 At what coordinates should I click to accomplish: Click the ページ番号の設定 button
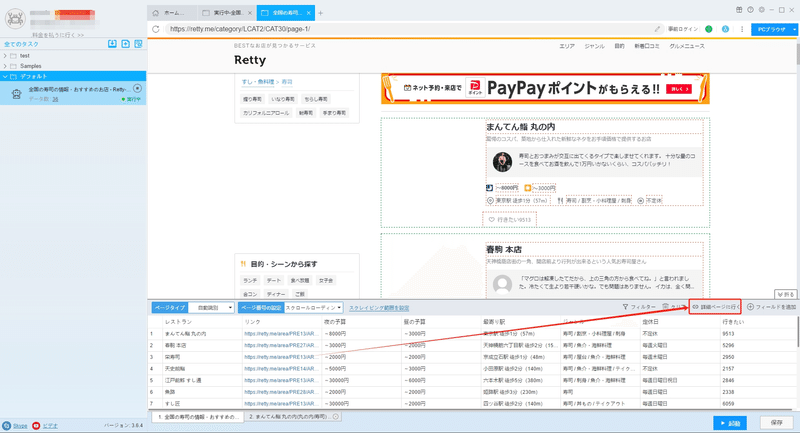pos(261,308)
